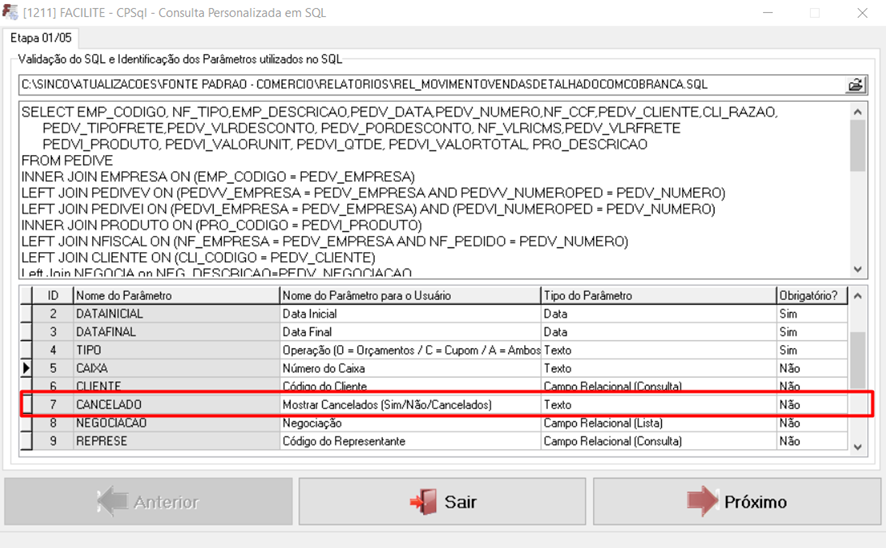Open the SQL file browse folder icon
Screen dimensions: 886x548
coord(855,85)
